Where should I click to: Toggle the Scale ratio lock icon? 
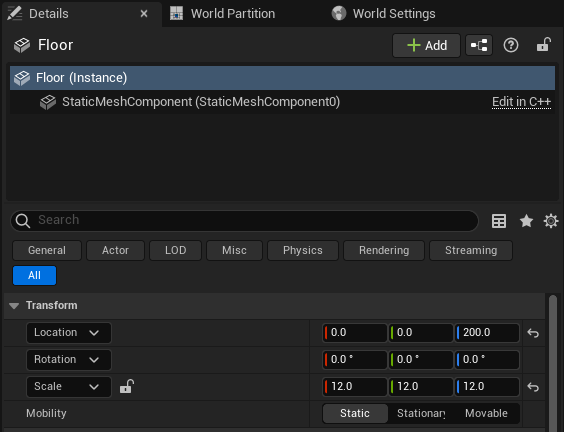pyautogui.click(x=127, y=387)
